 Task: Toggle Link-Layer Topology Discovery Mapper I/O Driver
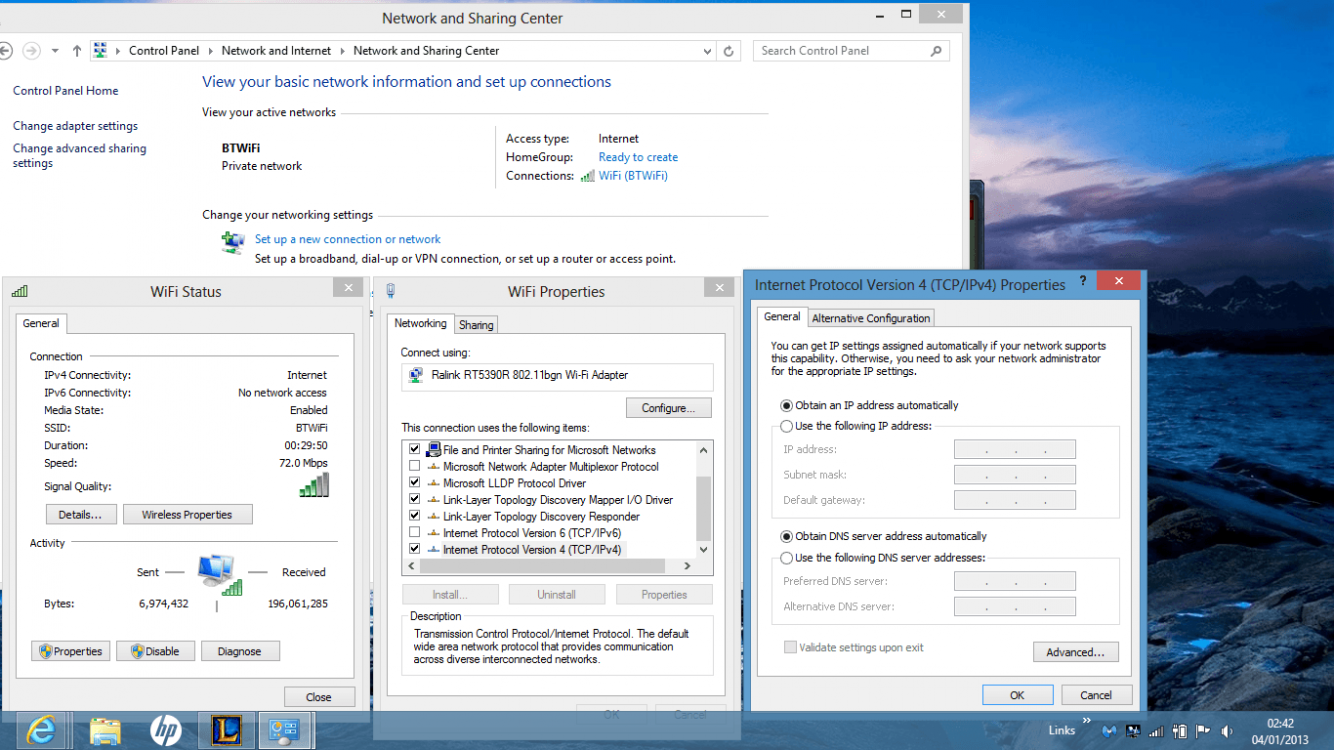pyautogui.click(x=414, y=500)
